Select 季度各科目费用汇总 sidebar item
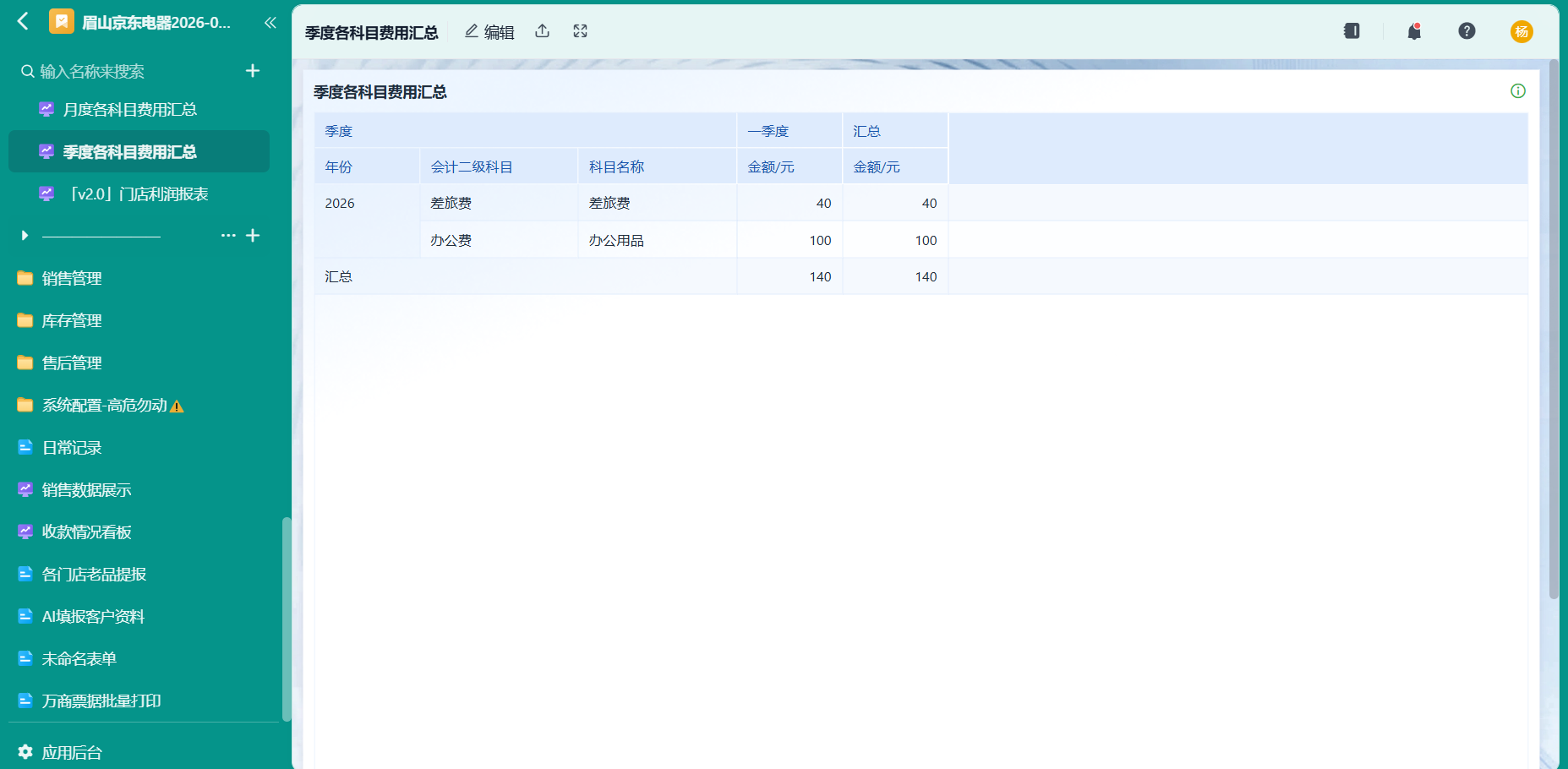 (x=139, y=151)
